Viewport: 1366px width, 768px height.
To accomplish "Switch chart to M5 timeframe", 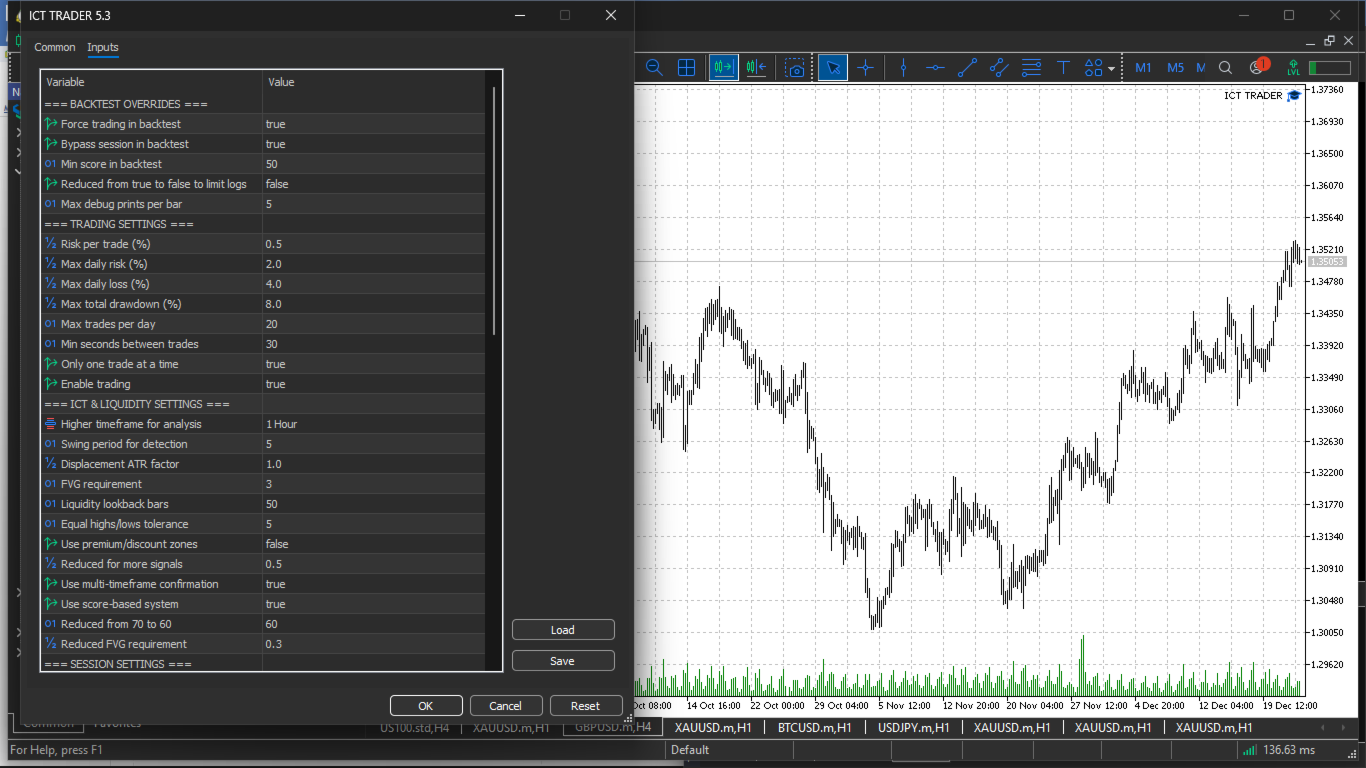I will click(x=1175, y=68).
